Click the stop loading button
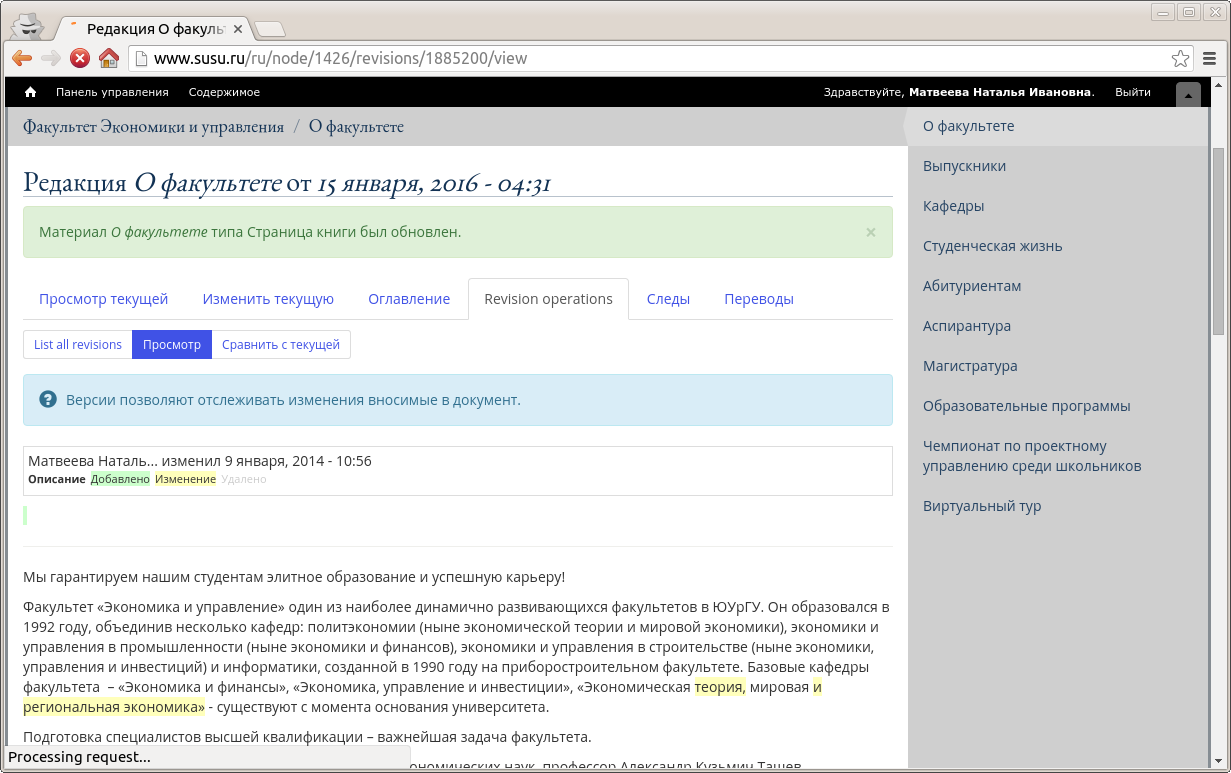 [x=80, y=58]
